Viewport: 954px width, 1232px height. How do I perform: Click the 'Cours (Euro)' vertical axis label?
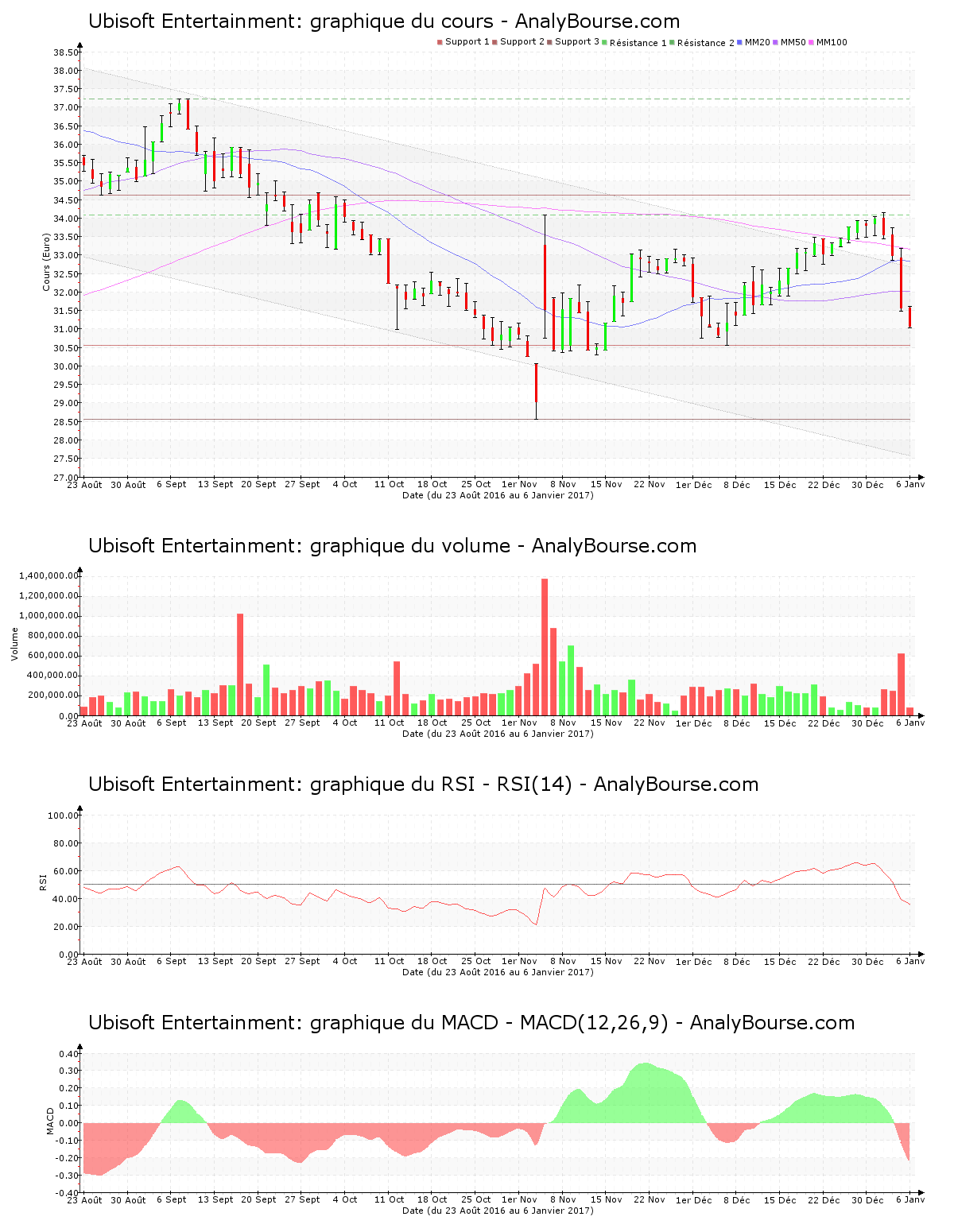[x=46, y=262]
